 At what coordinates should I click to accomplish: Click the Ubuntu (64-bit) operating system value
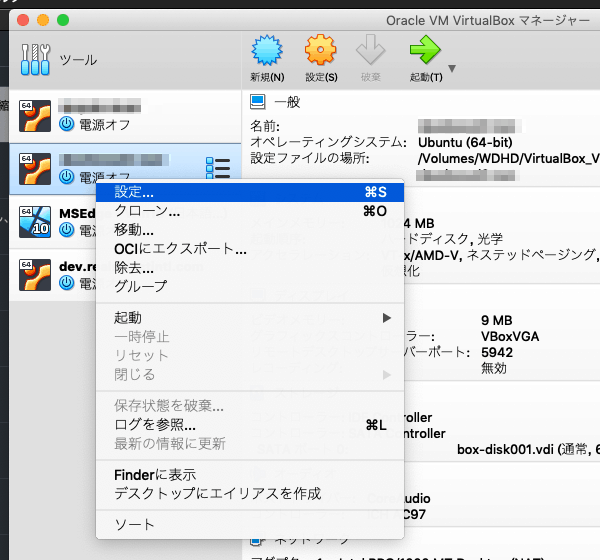click(x=465, y=142)
